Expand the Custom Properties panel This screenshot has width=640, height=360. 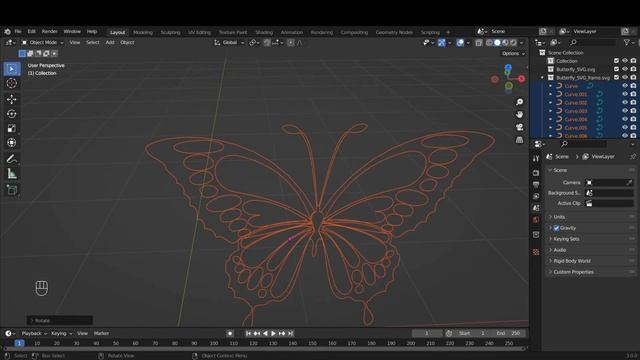[591, 272]
